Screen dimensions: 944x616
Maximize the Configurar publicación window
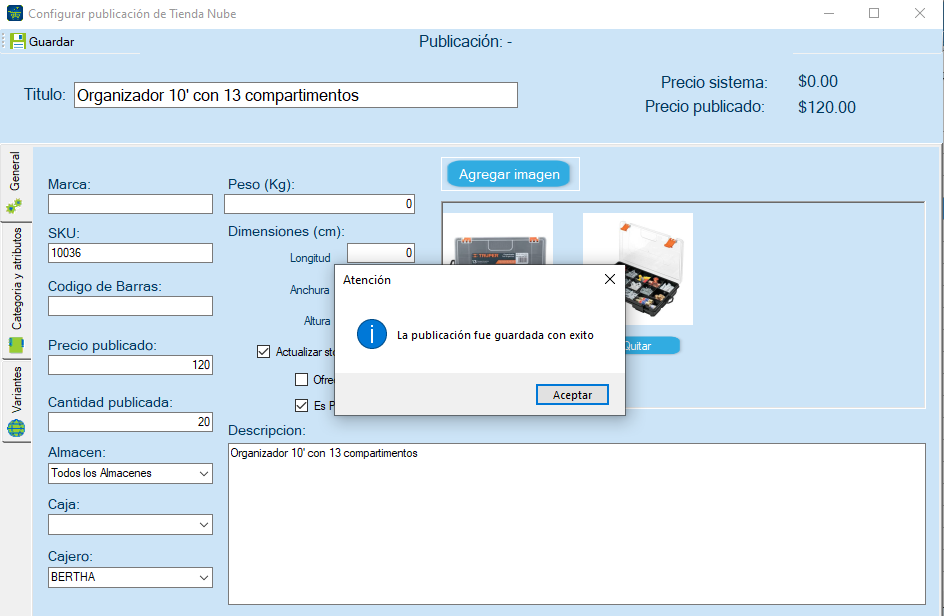(x=874, y=13)
